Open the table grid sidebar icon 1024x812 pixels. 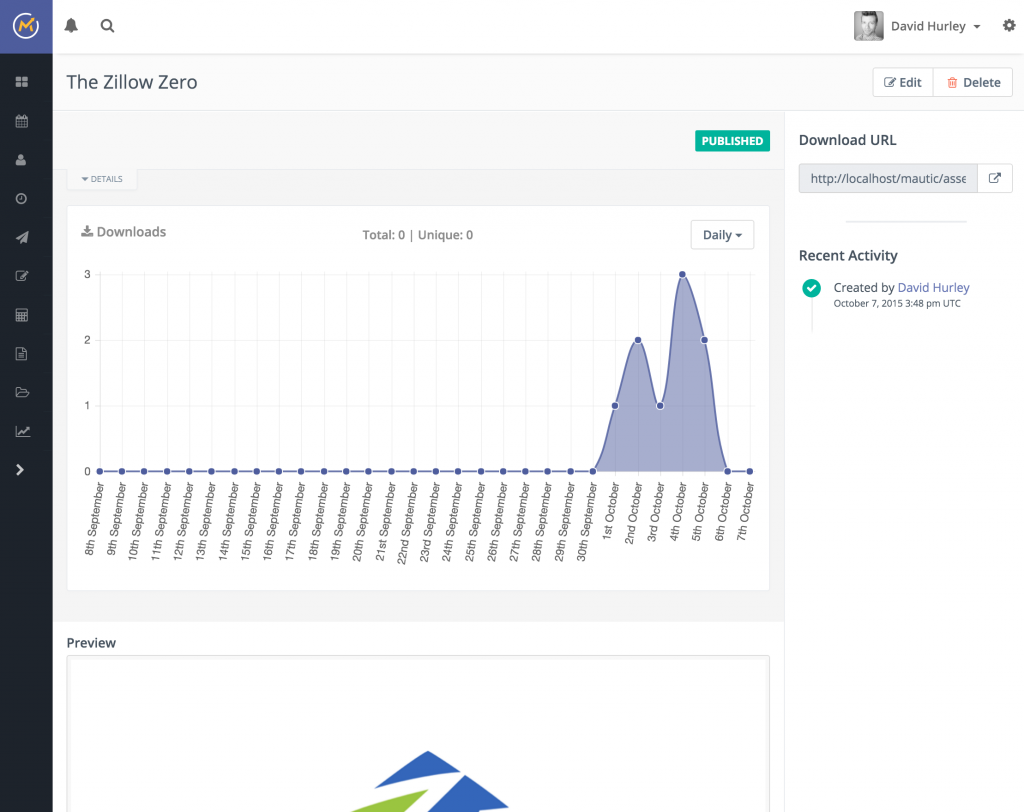tap(22, 315)
